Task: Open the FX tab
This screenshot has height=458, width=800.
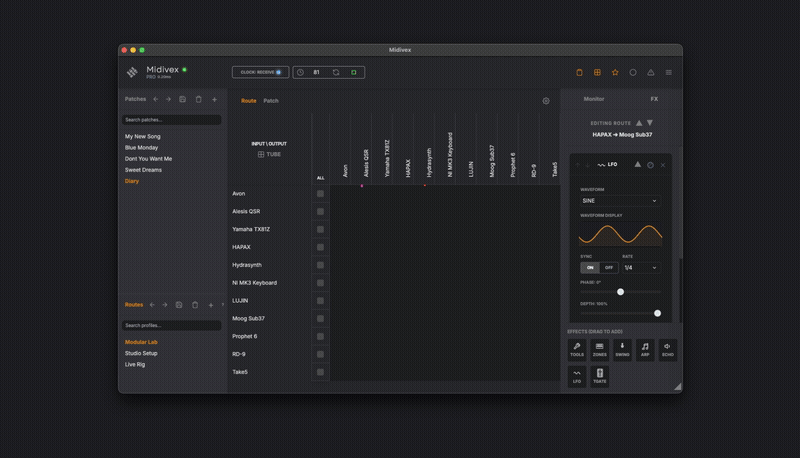Action: [x=654, y=99]
